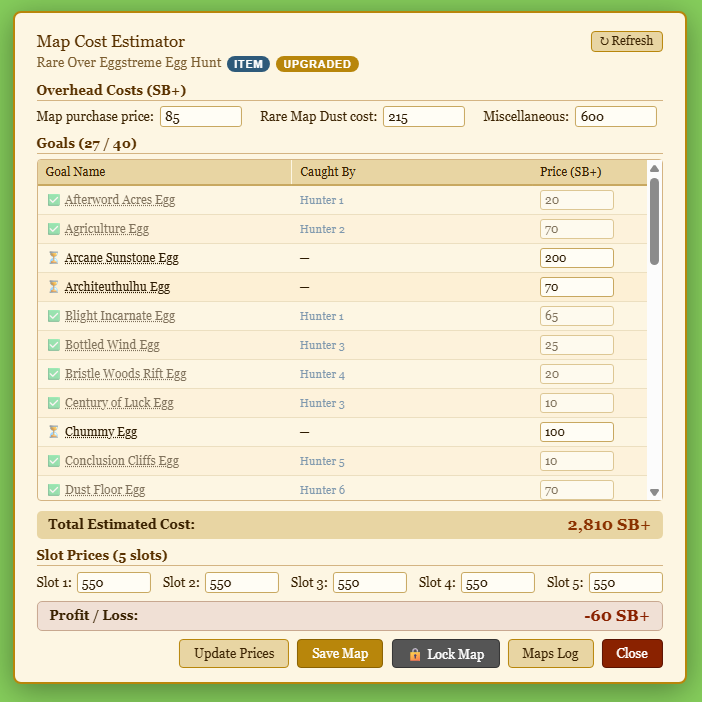The width and height of the screenshot is (702, 702).
Task: Click the goals list scroll up arrow
Action: coord(655,168)
